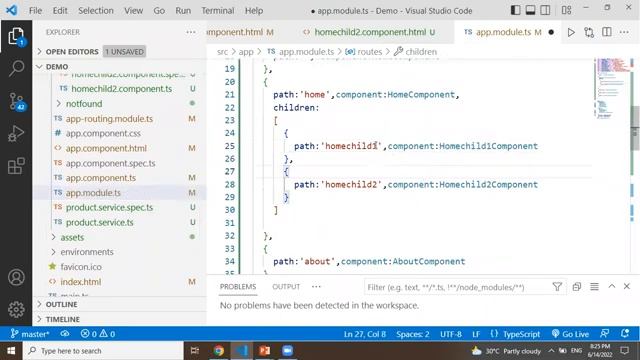Switch to homechild2.component.html tab
This screenshot has height=360, width=640.
click(369, 32)
